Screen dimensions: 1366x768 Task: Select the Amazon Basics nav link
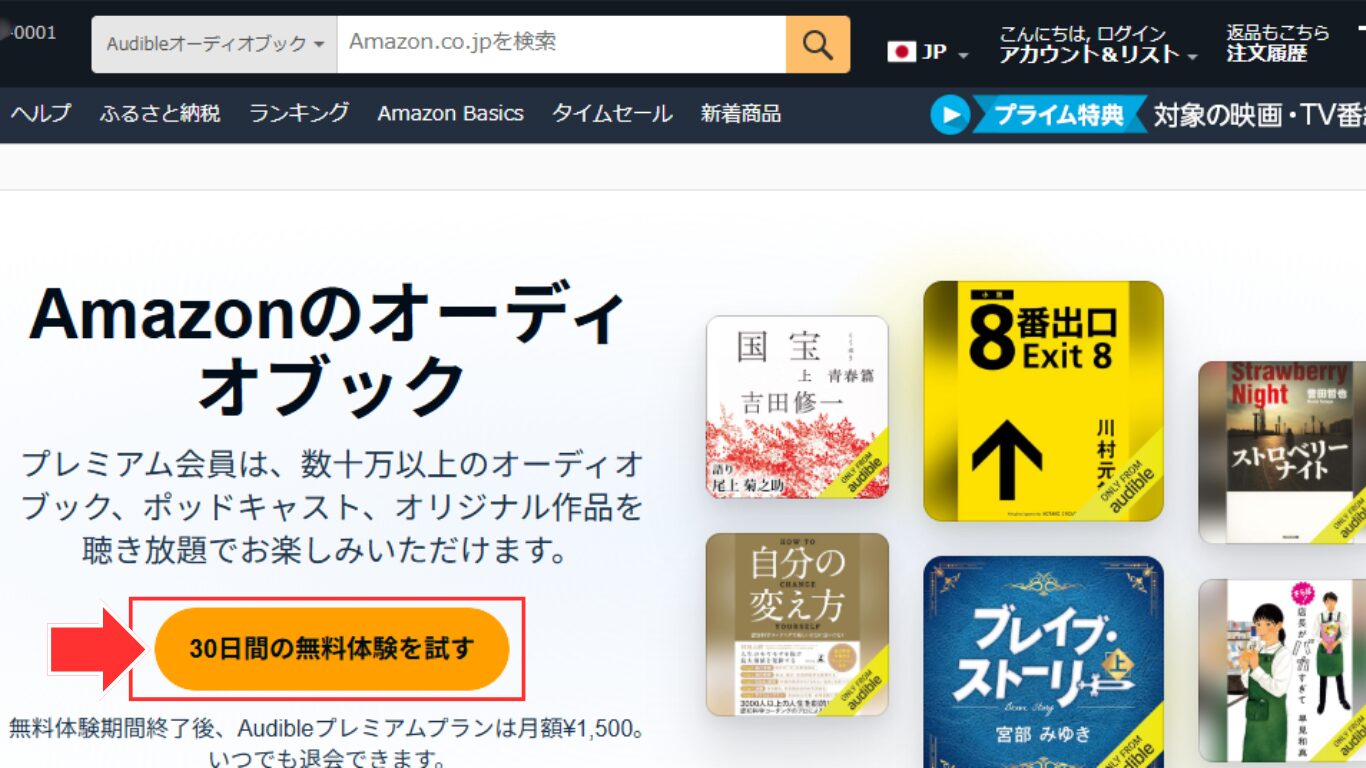(450, 114)
